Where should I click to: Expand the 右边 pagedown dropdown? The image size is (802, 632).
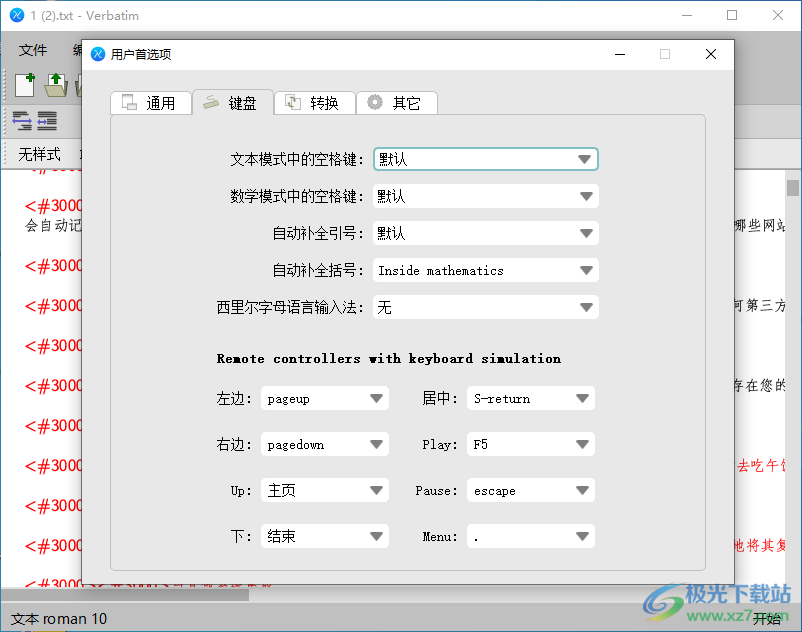[x=325, y=444]
